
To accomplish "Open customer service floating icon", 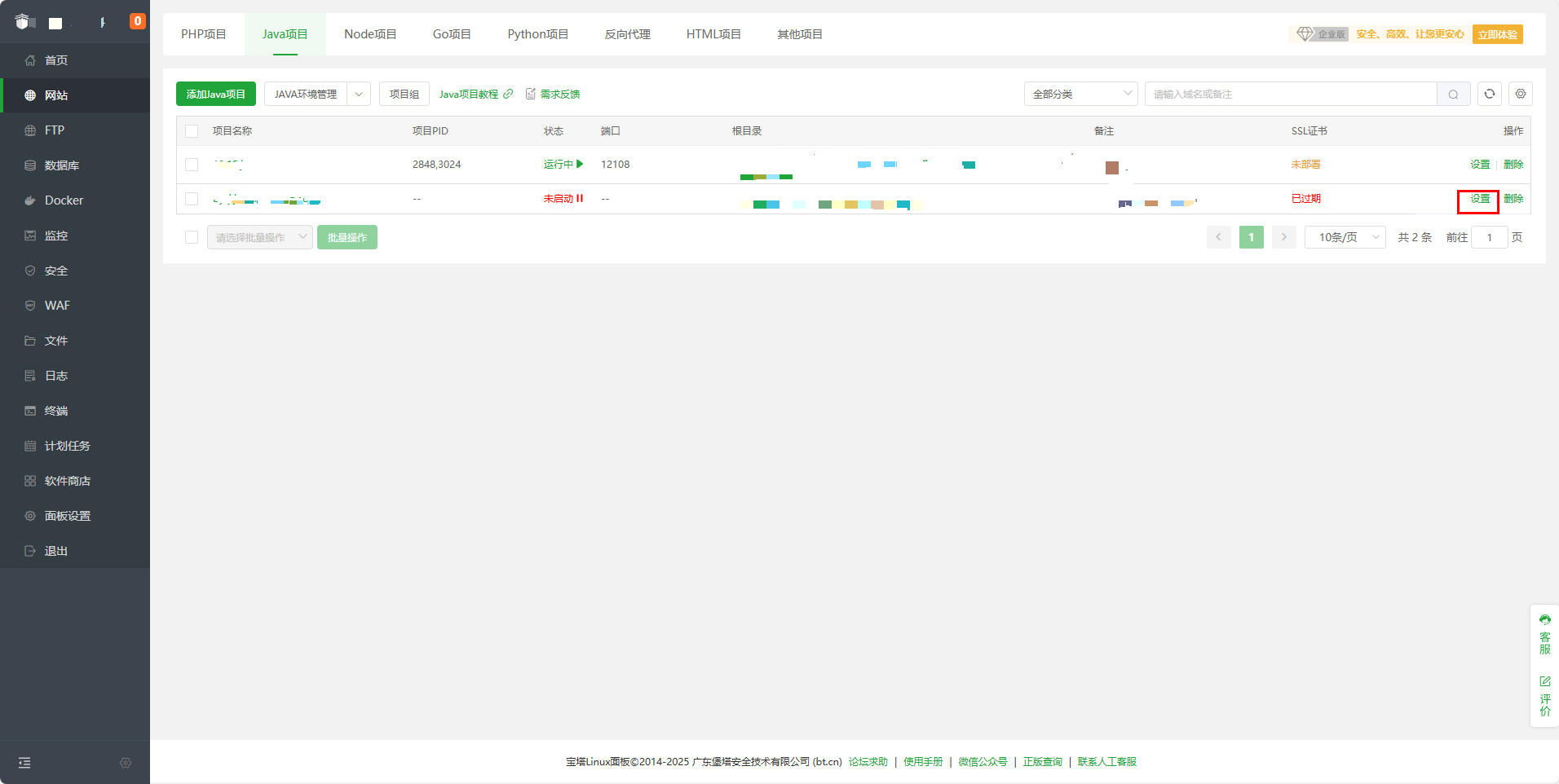I will pyautogui.click(x=1544, y=634).
